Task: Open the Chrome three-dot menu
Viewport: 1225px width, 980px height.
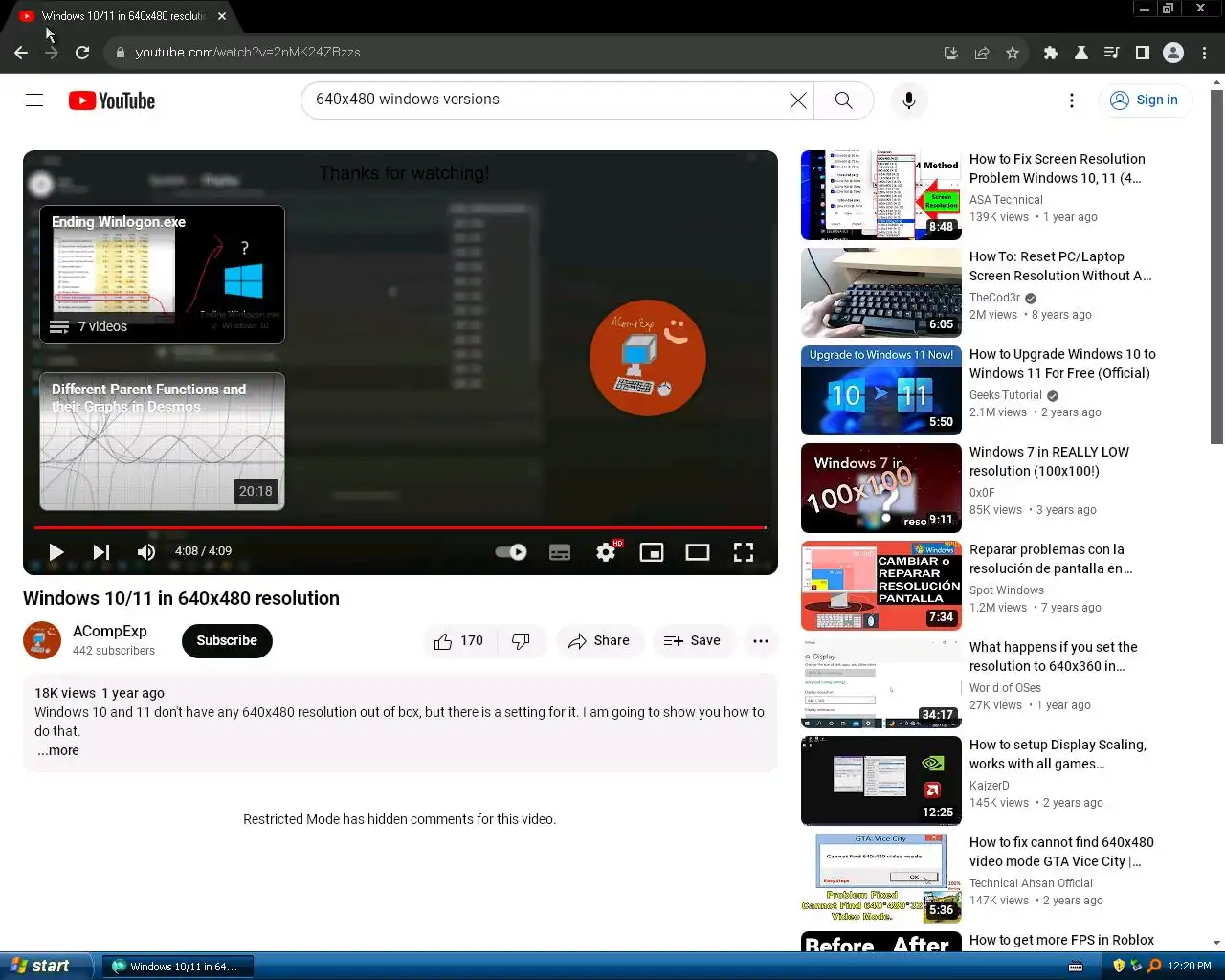Action: click(1205, 53)
